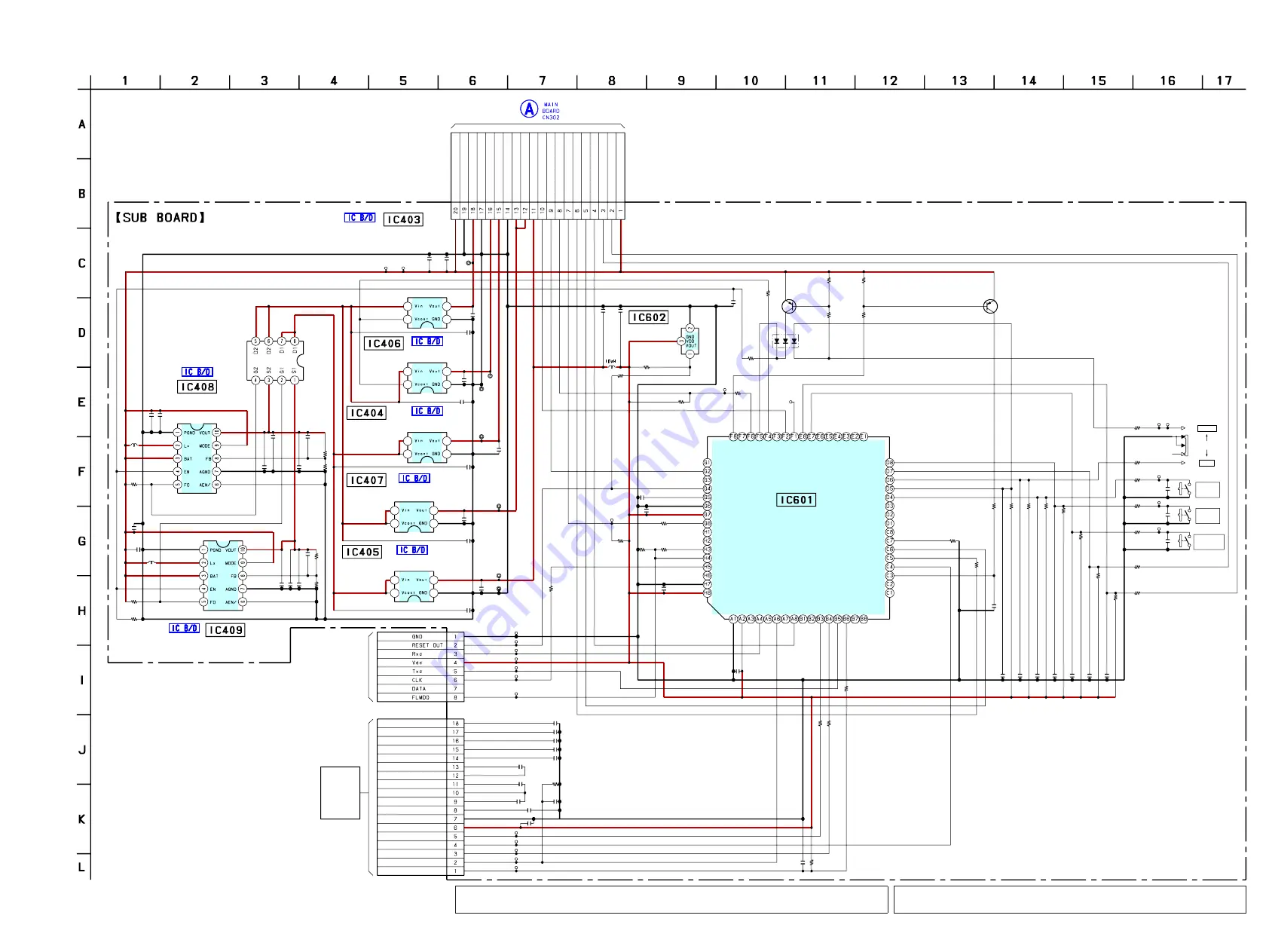Click row header F on the grid ruler
1266x952 pixels.
pyautogui.click(x=81, y=472)
